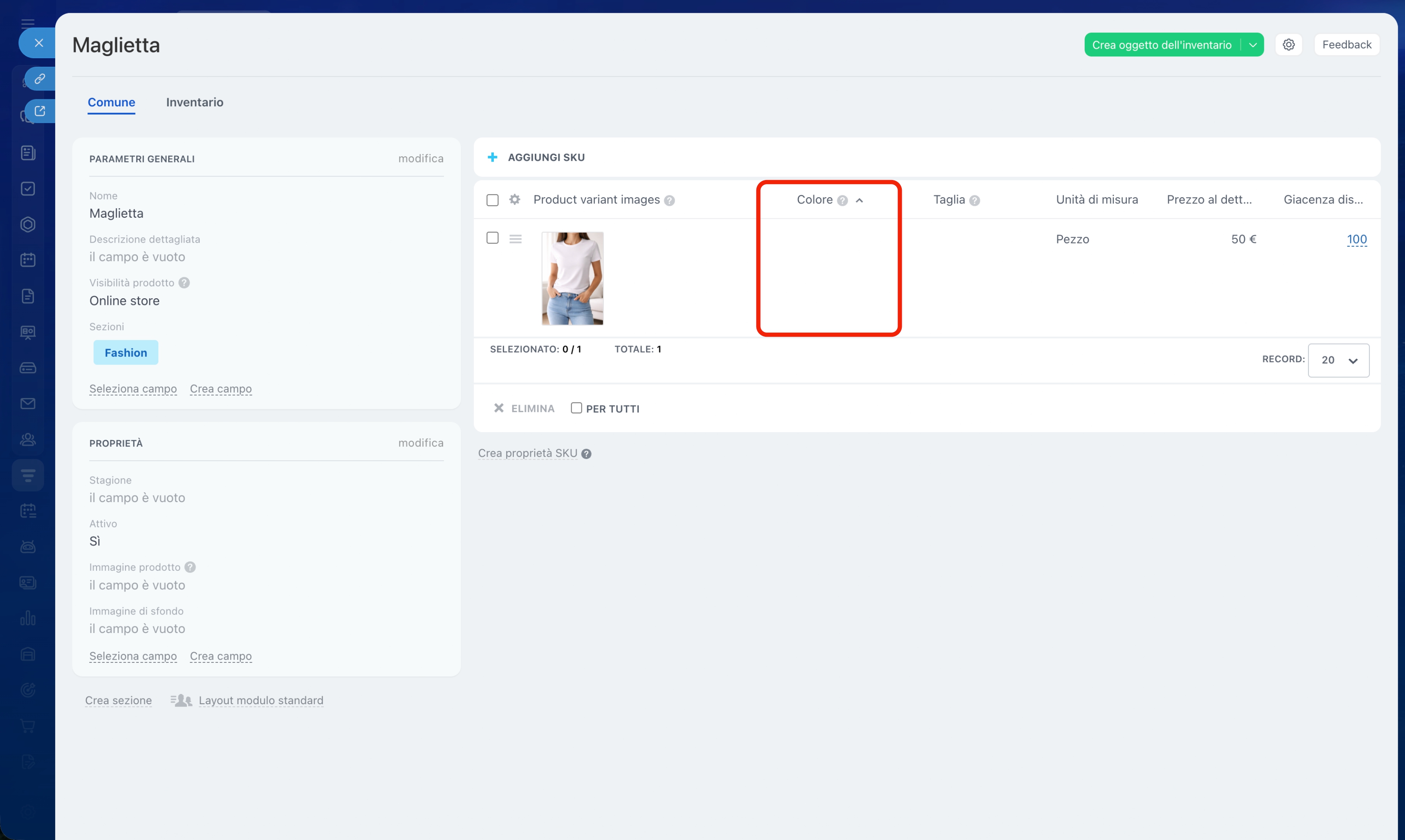Viewport: 1405px width, 840px height.
Task: Click the help icon next to Colore
Action: (x=842, y=200)
